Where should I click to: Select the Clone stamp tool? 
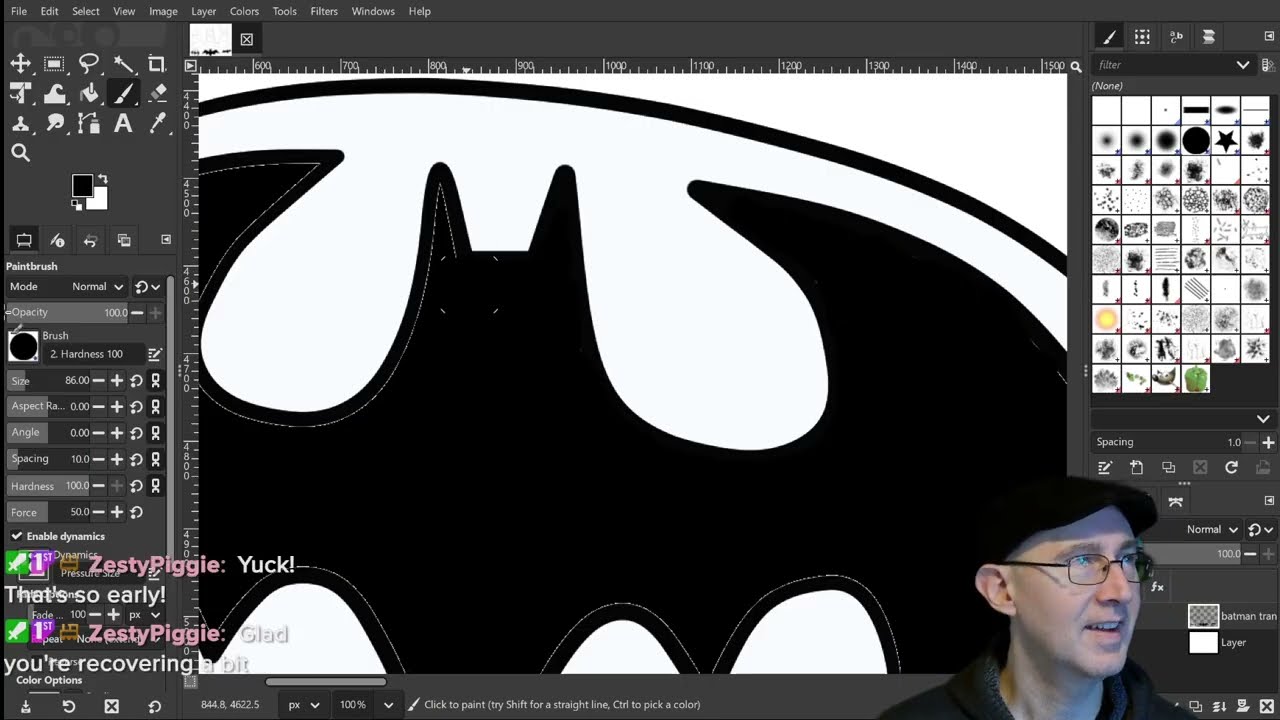pos(20,124)
